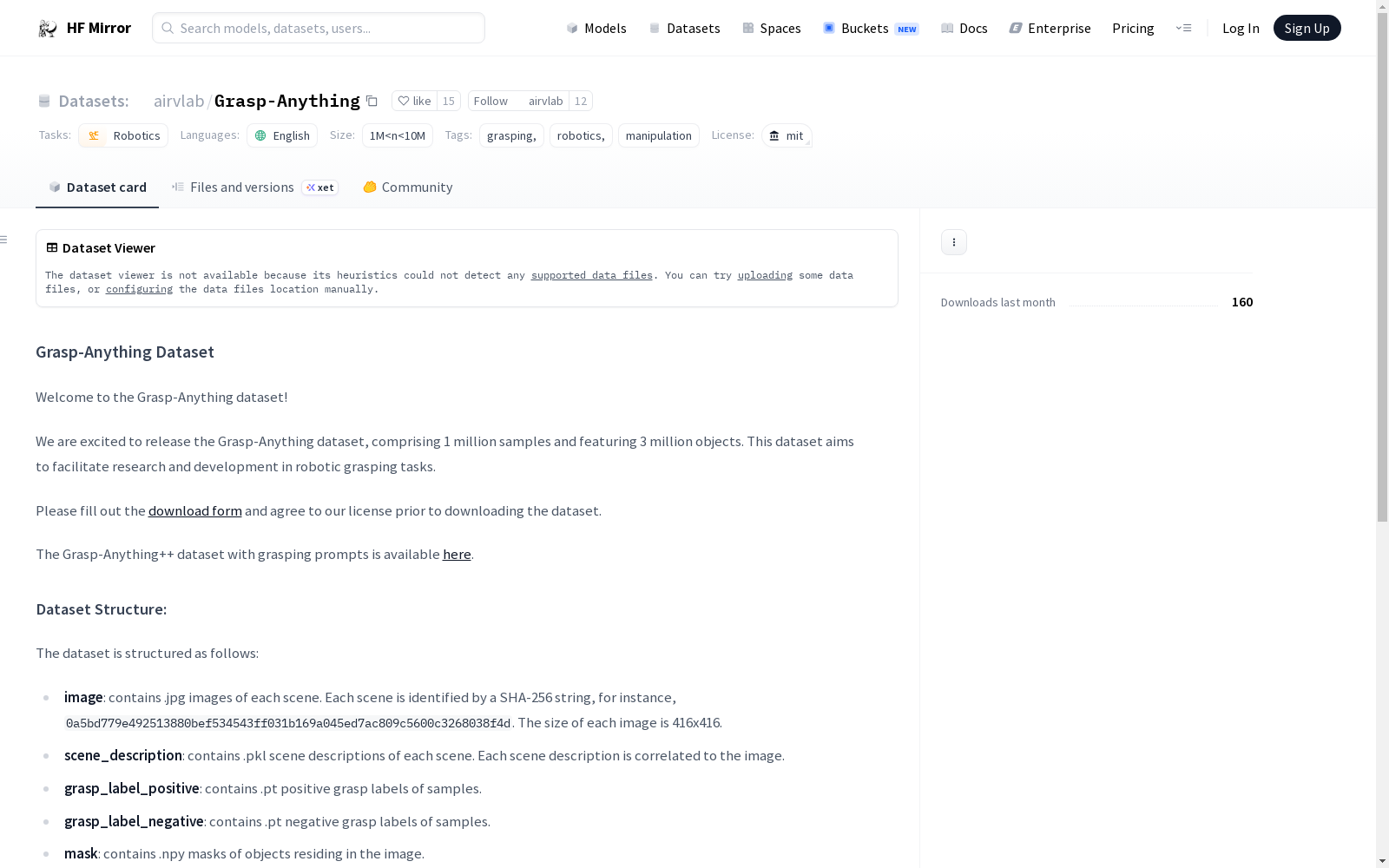The height and width of the screenshot is (868, 1389).
Task: Click the follower count 12
Action: (581, 101)
